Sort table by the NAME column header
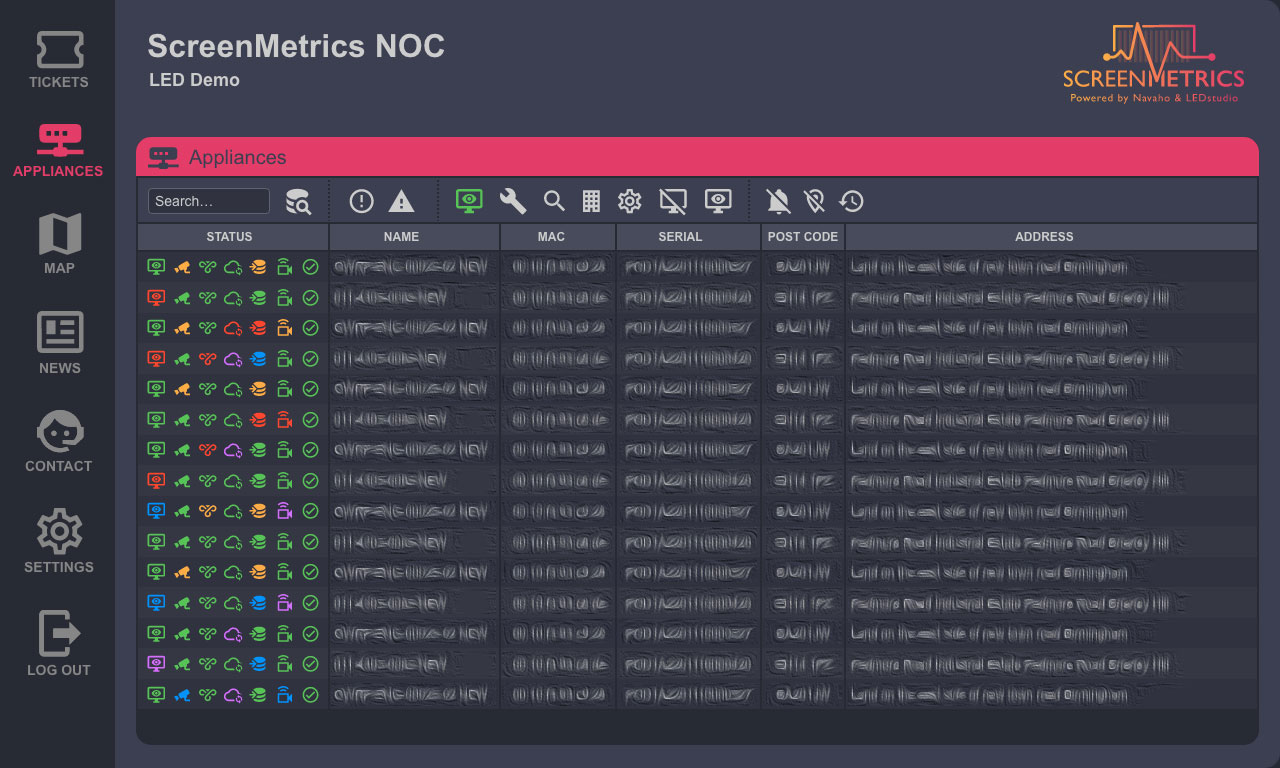The height and width of the screenshot is (768, 1280). pos(401,237)
